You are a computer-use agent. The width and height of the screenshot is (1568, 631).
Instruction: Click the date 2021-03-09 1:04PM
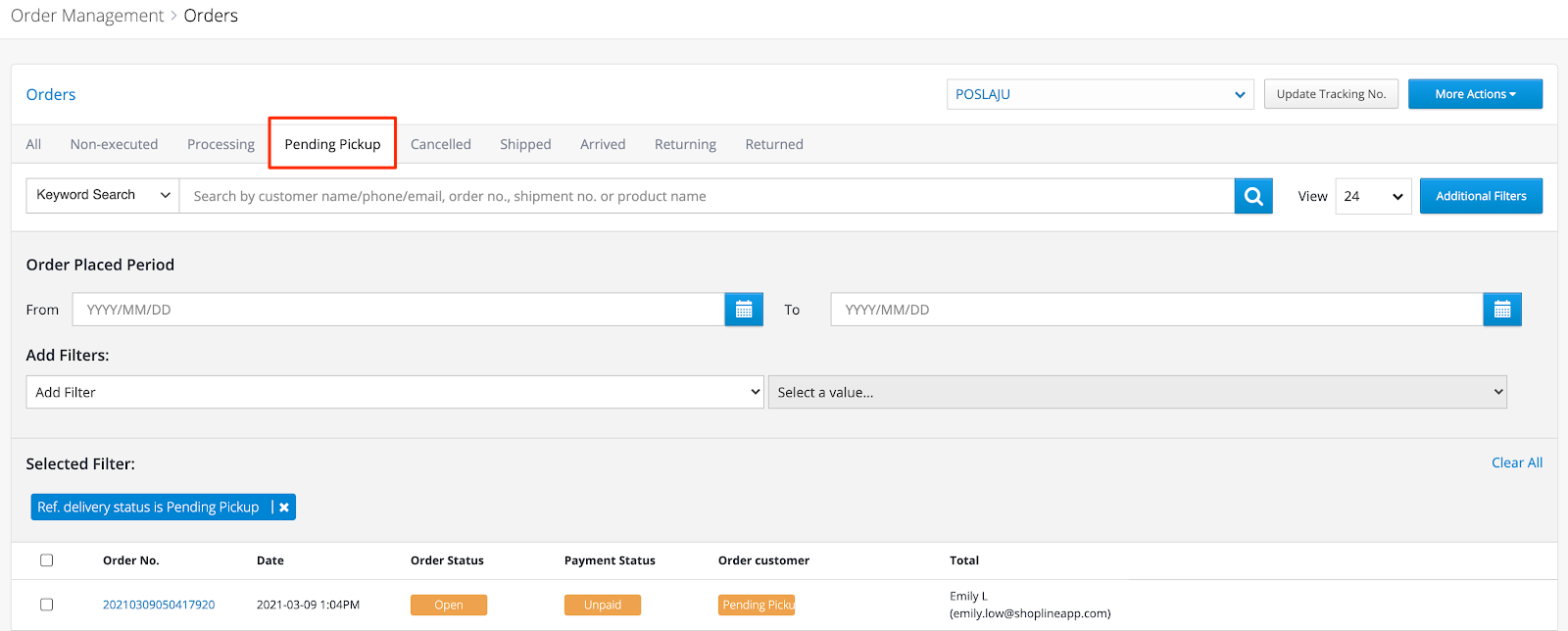click(x=308, y=605)
